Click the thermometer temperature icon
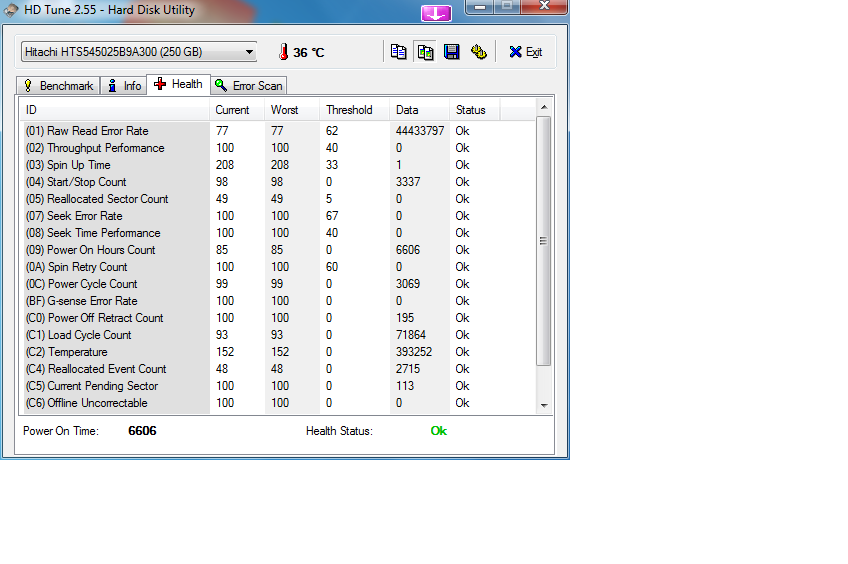Viewport: 848px width, 564px height. (283, 52)
